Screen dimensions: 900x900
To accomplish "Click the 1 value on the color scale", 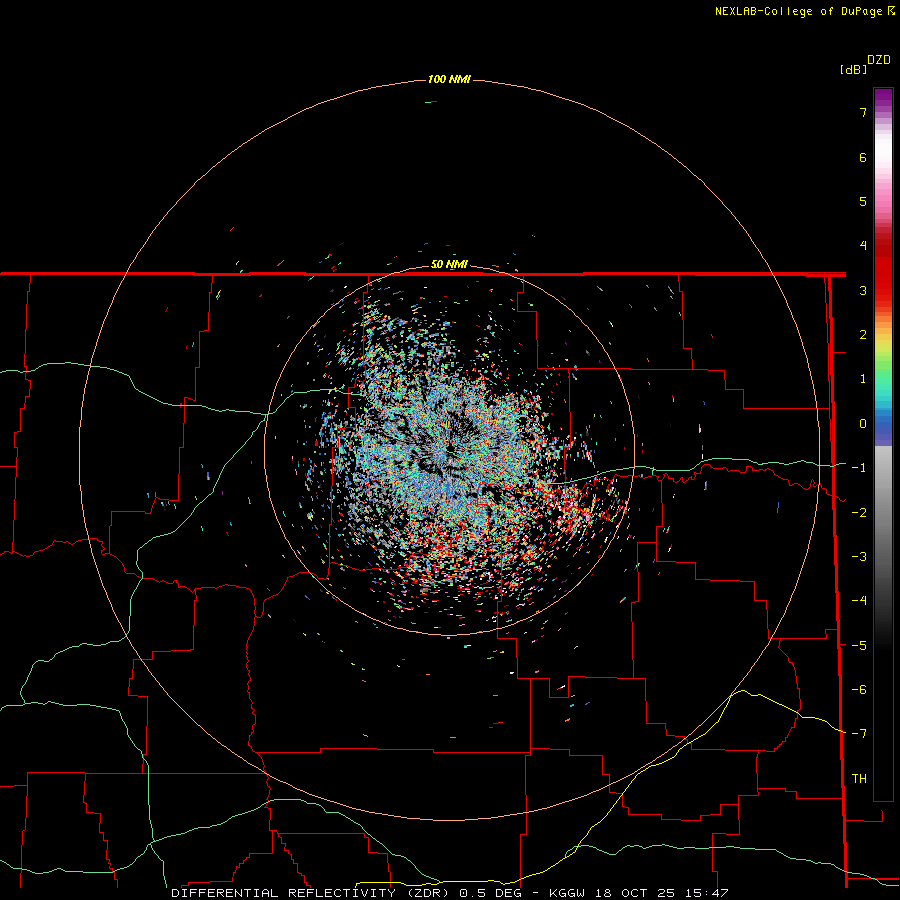I will tap(863, 379).
